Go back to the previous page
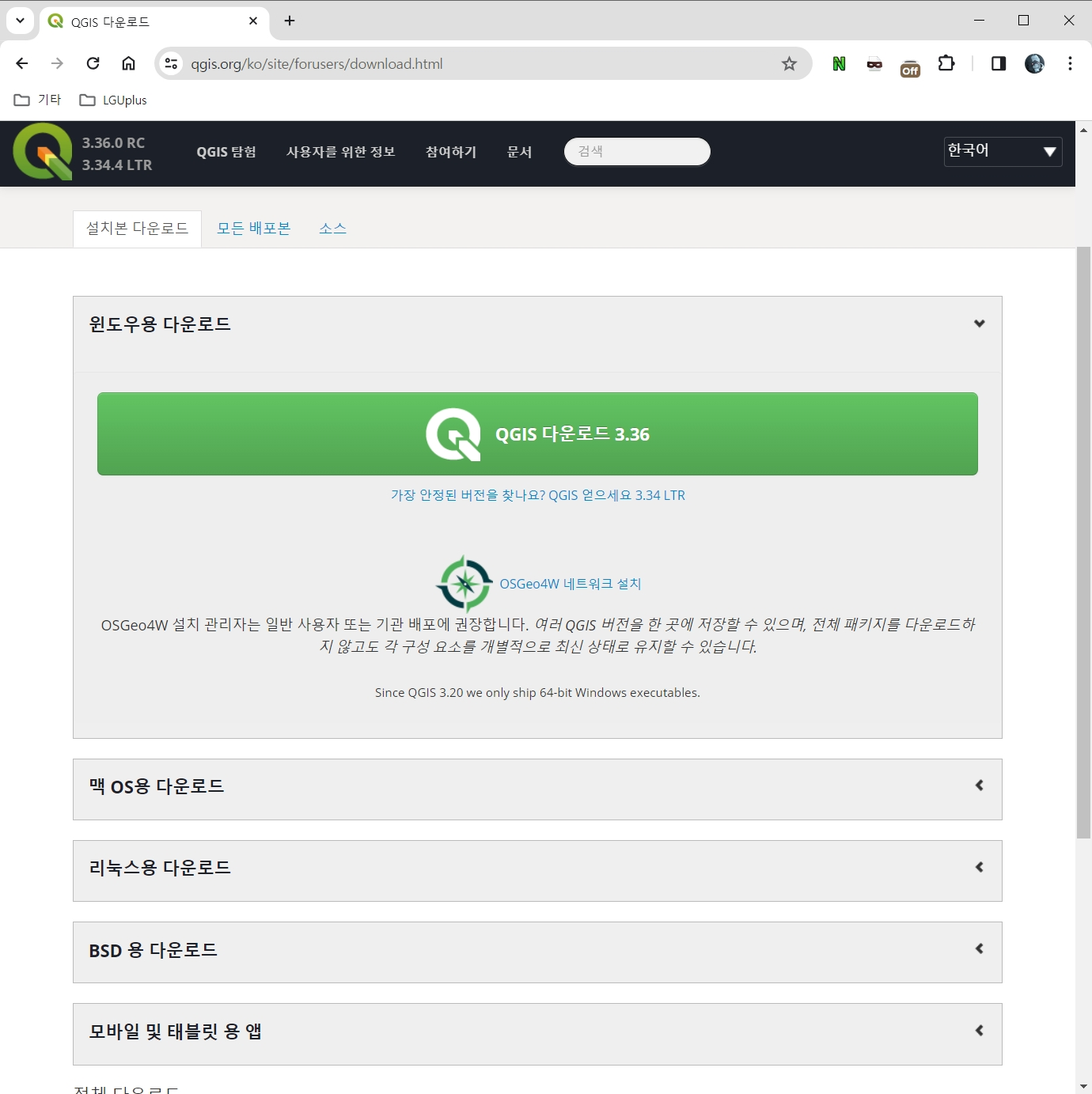1092x1094 pixels. pyautogui.click(x=22, y=63)
